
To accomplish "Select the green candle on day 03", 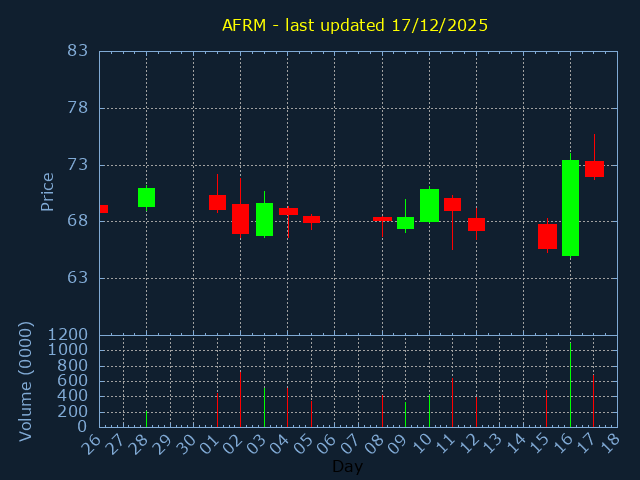I will point(264,219).
